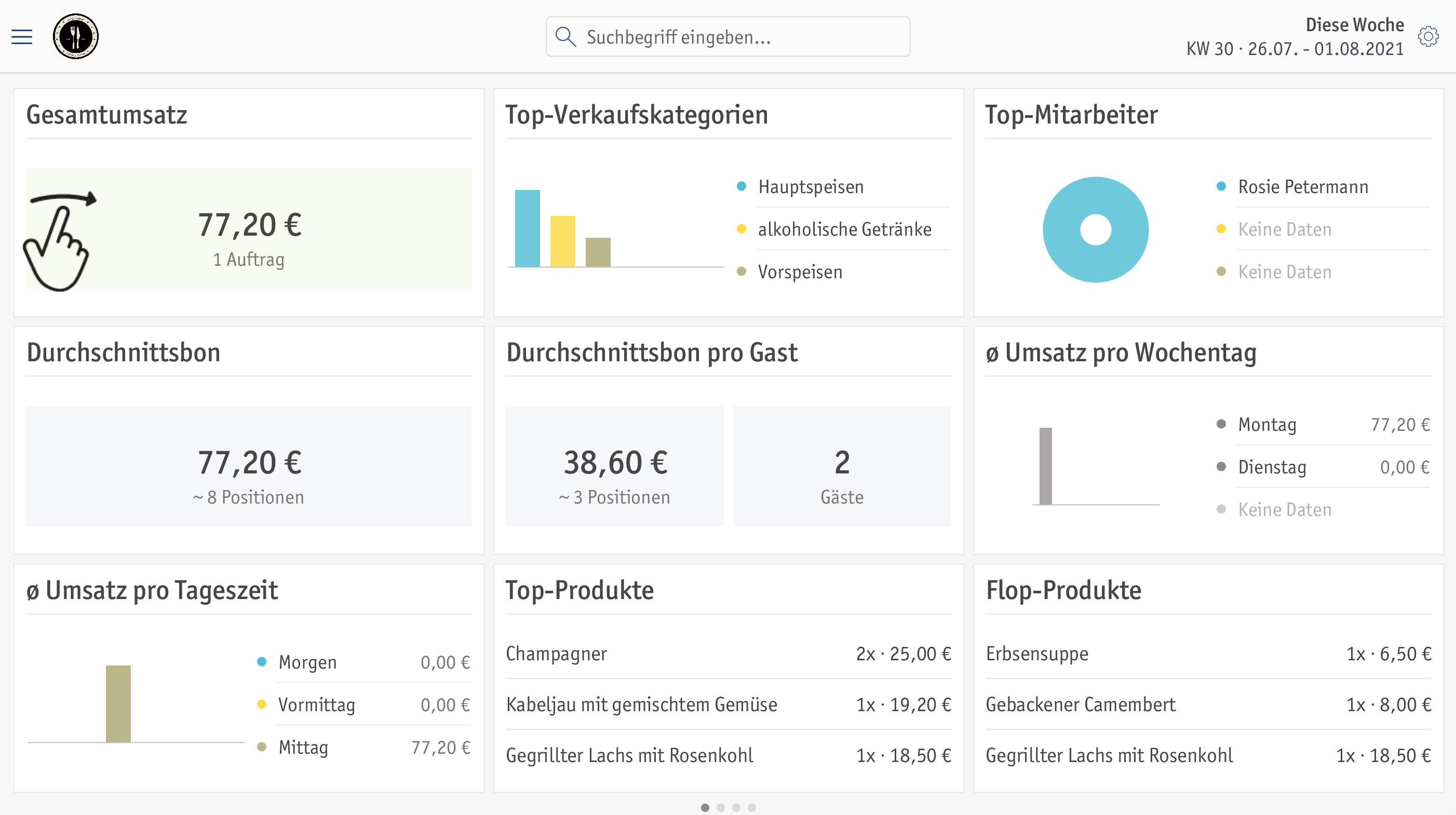The image size is (1456, 815).
Task: Select the Vorspeisen category label
Action: pos(800,272)
